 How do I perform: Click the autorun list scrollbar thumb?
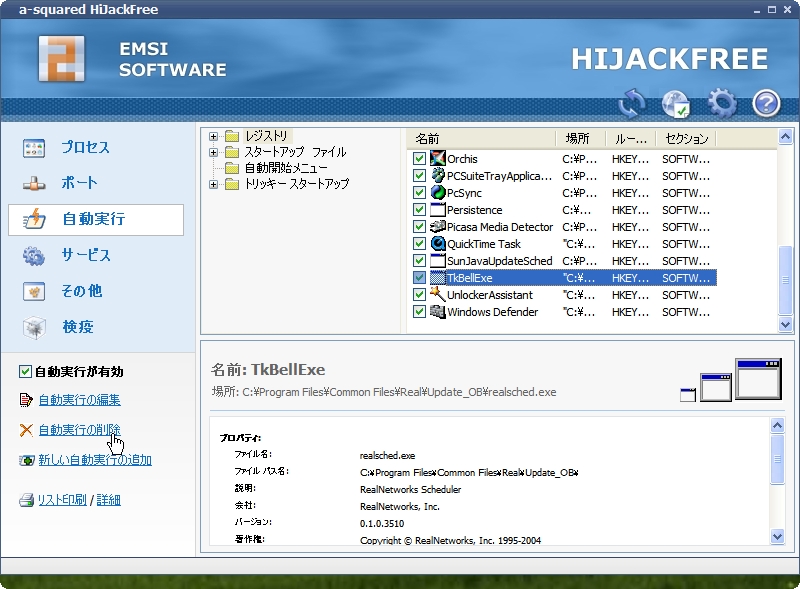pyautogui.click(x=785, y=280)
